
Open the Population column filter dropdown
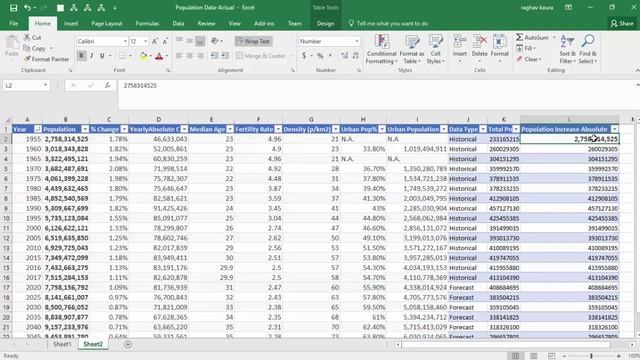pyautogui.click(x=85, y=129)
